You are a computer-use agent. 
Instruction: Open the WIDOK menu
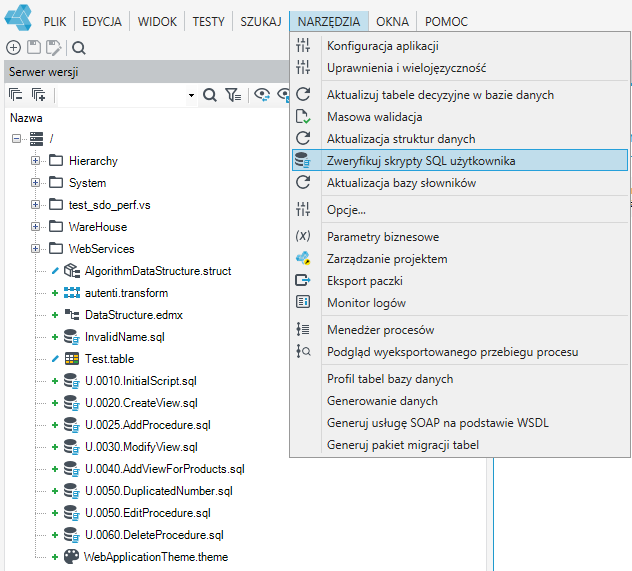coord(157,21)
